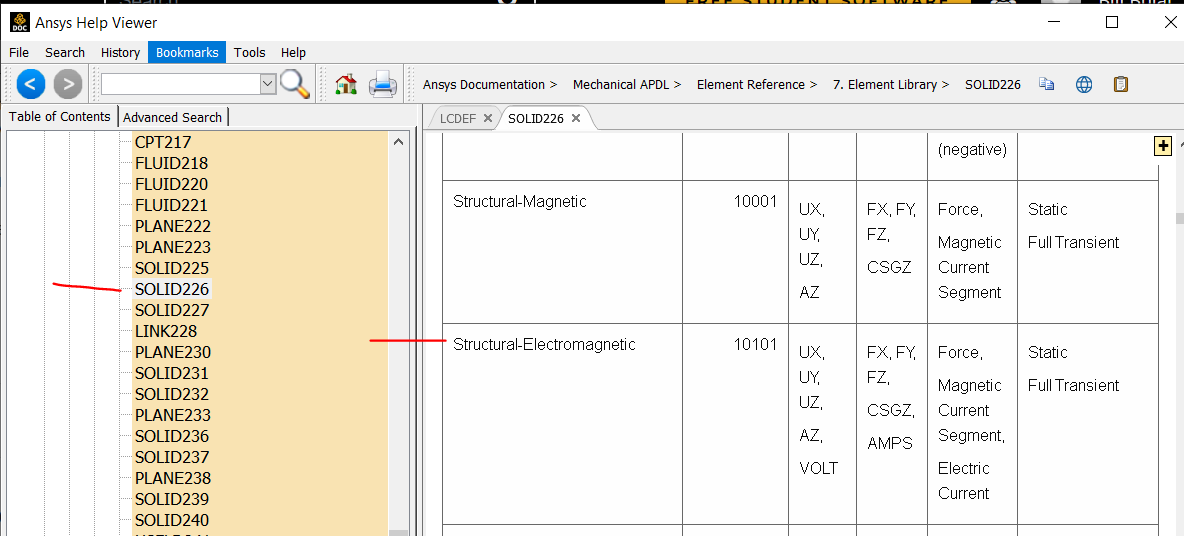Click the clipboard icon in the breadcrumb bar
This screenshot has height=536, width=1184.
pyautogui.click(x=1121, y=84)
